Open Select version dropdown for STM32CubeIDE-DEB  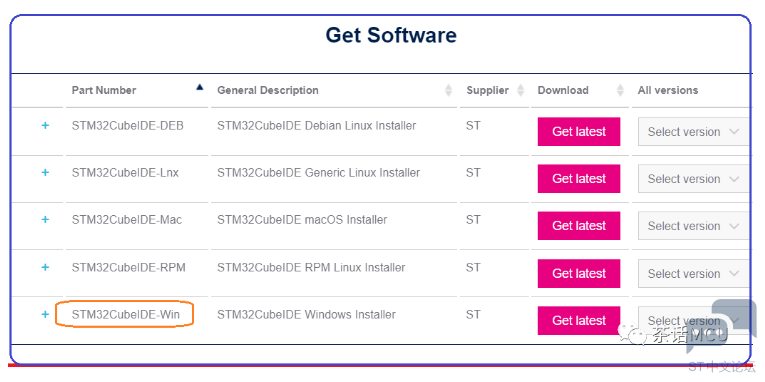[693, 131]
